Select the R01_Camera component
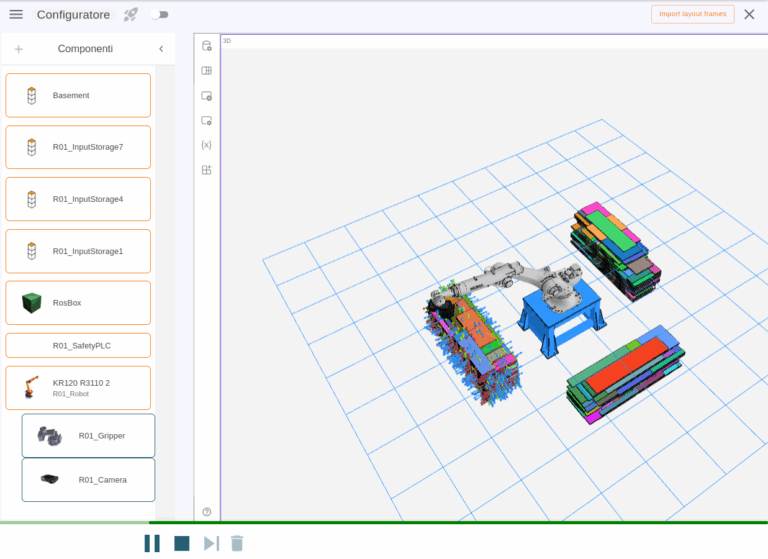The width and height of the screenshot is (768, 559). 88,480
